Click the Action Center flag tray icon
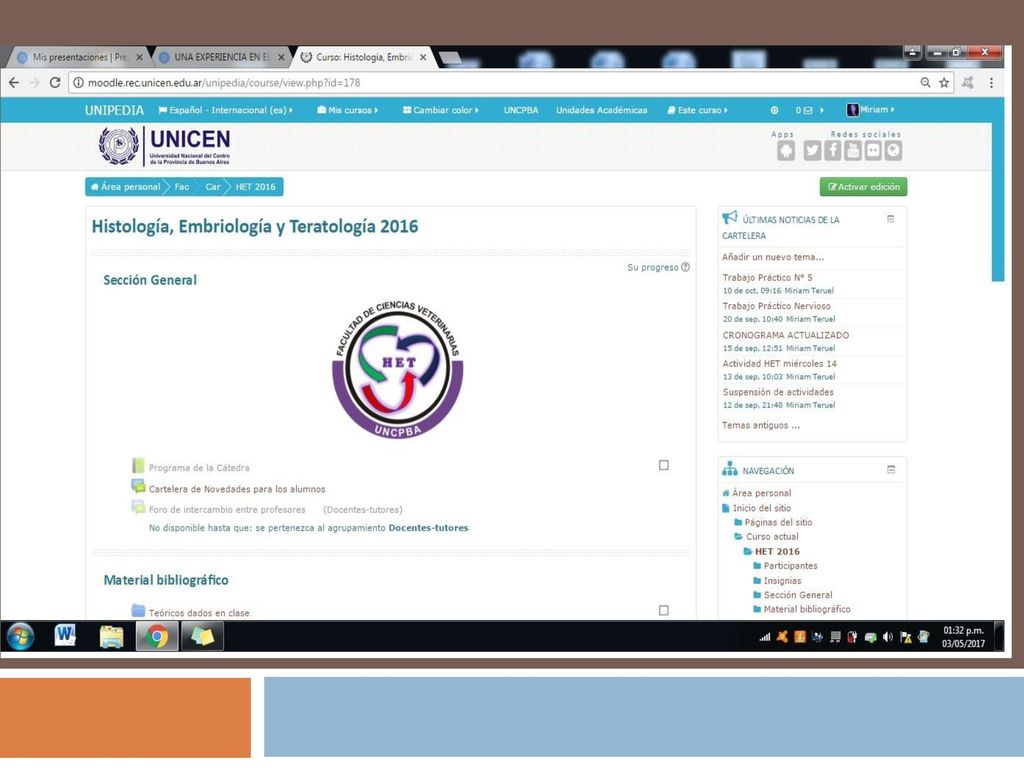 905,637
